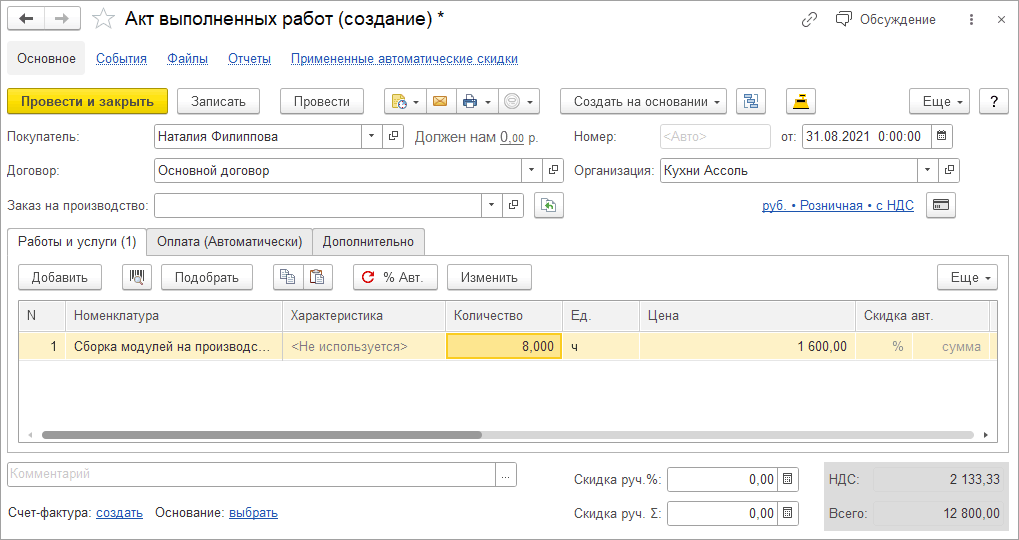Open the date picker calendar icon

pos(942,136)
